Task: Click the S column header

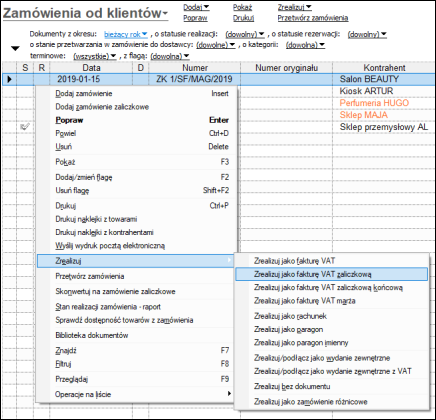Action: [25, 68]
